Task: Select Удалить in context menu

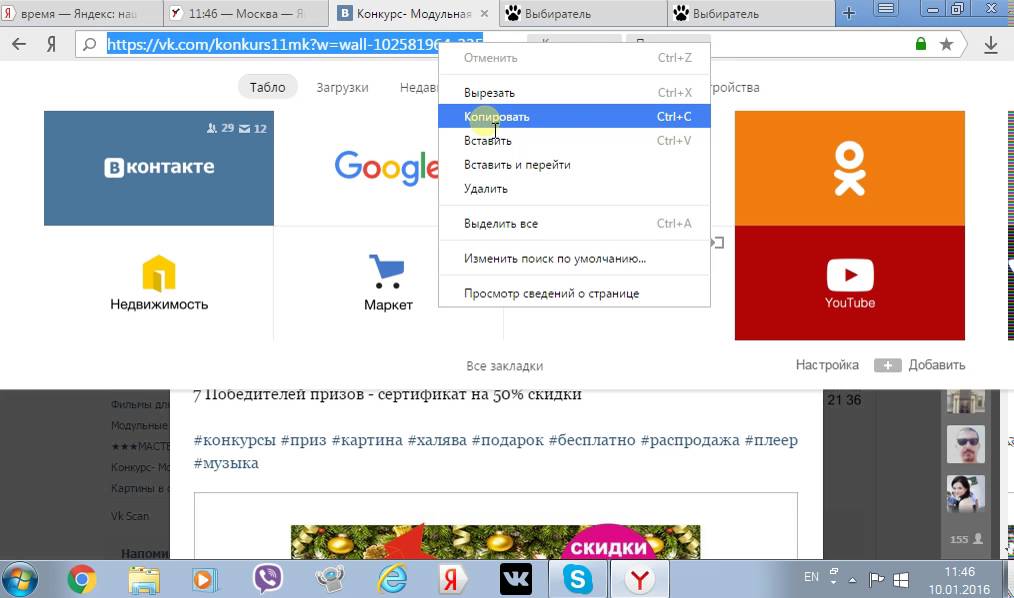Action: pos(574,189)
